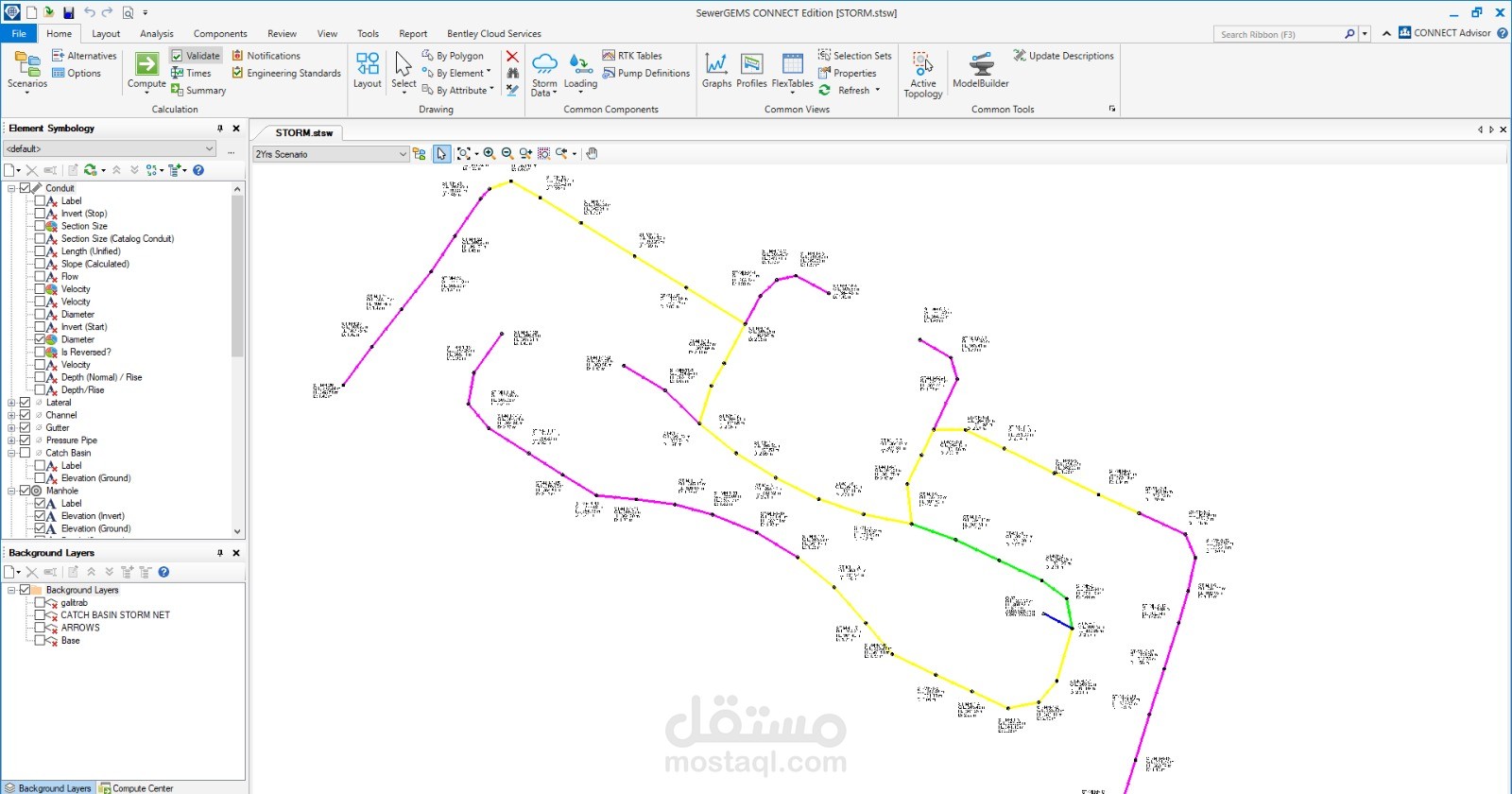Toggle Active Topology tool

[923, 74]
